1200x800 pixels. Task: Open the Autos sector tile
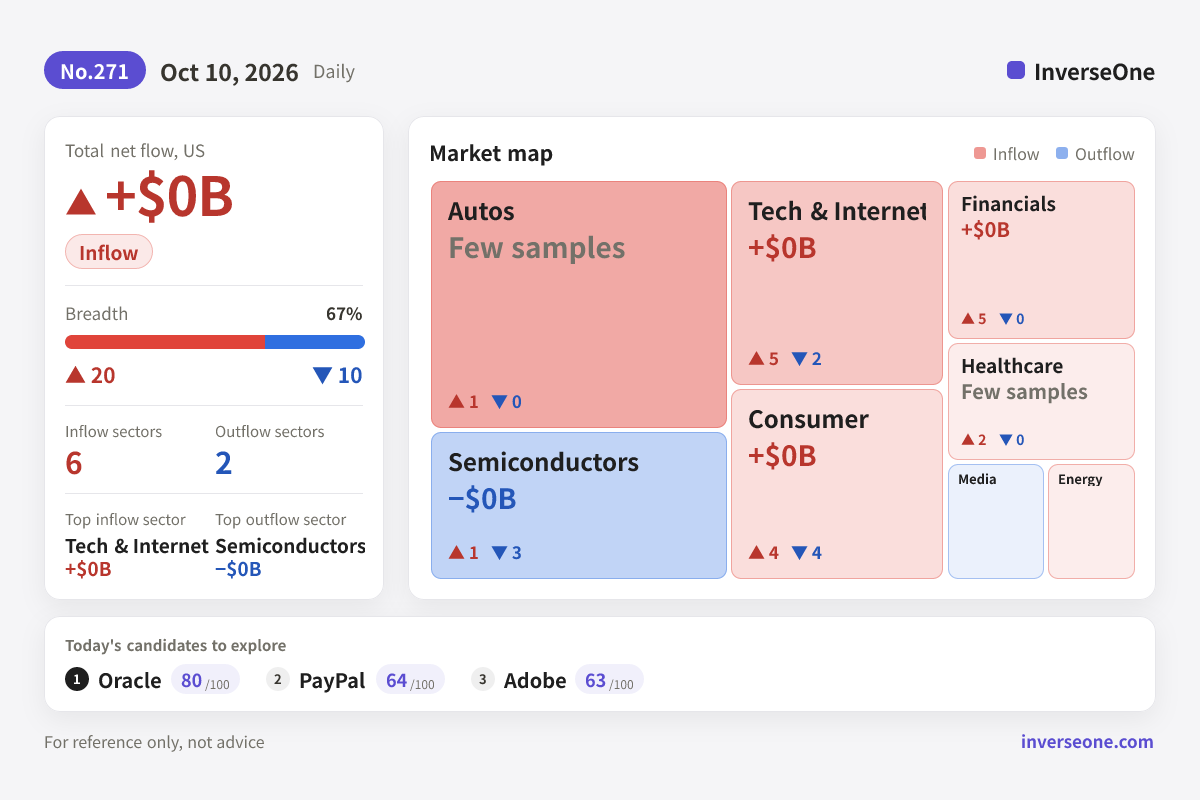point(579,304)
